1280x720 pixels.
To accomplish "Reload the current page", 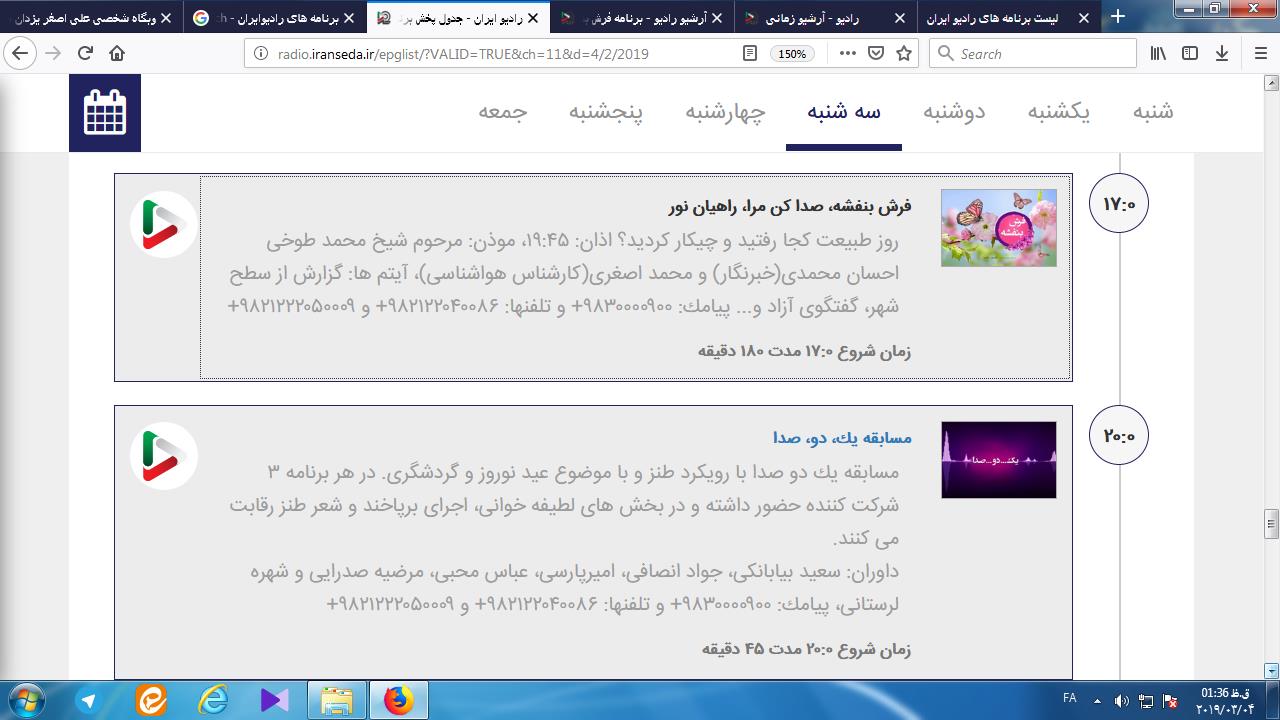I will point(85,54).
